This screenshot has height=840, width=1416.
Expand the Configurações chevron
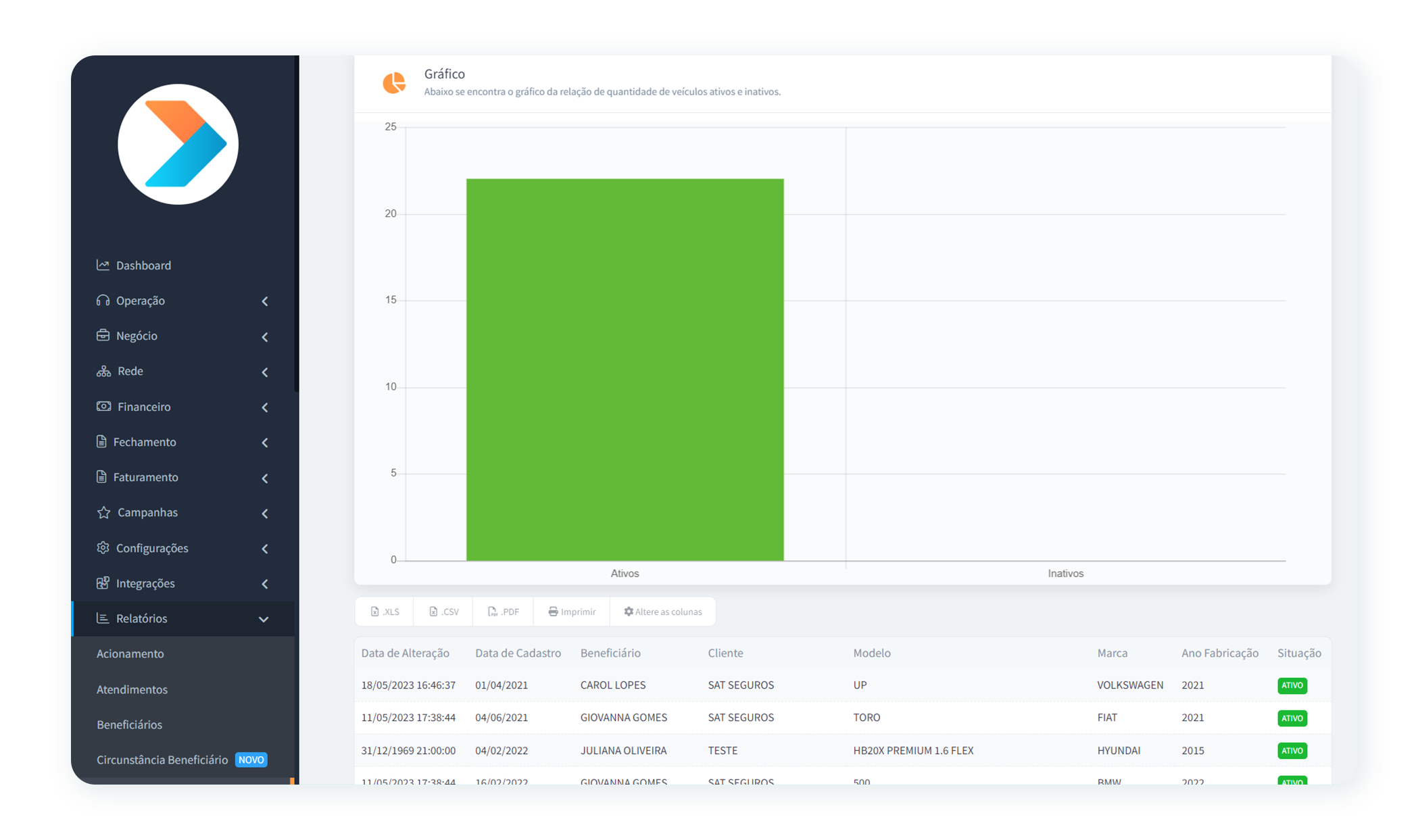[265, 549]
